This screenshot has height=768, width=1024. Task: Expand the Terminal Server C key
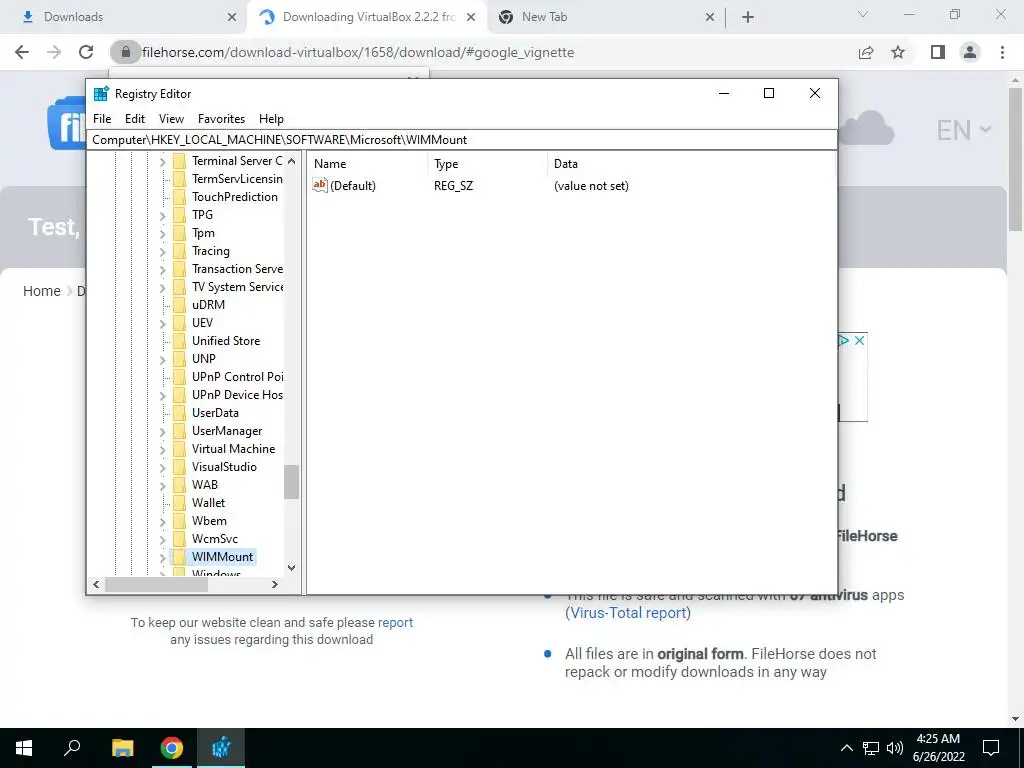pyautogui.click(x=163, y=161)
